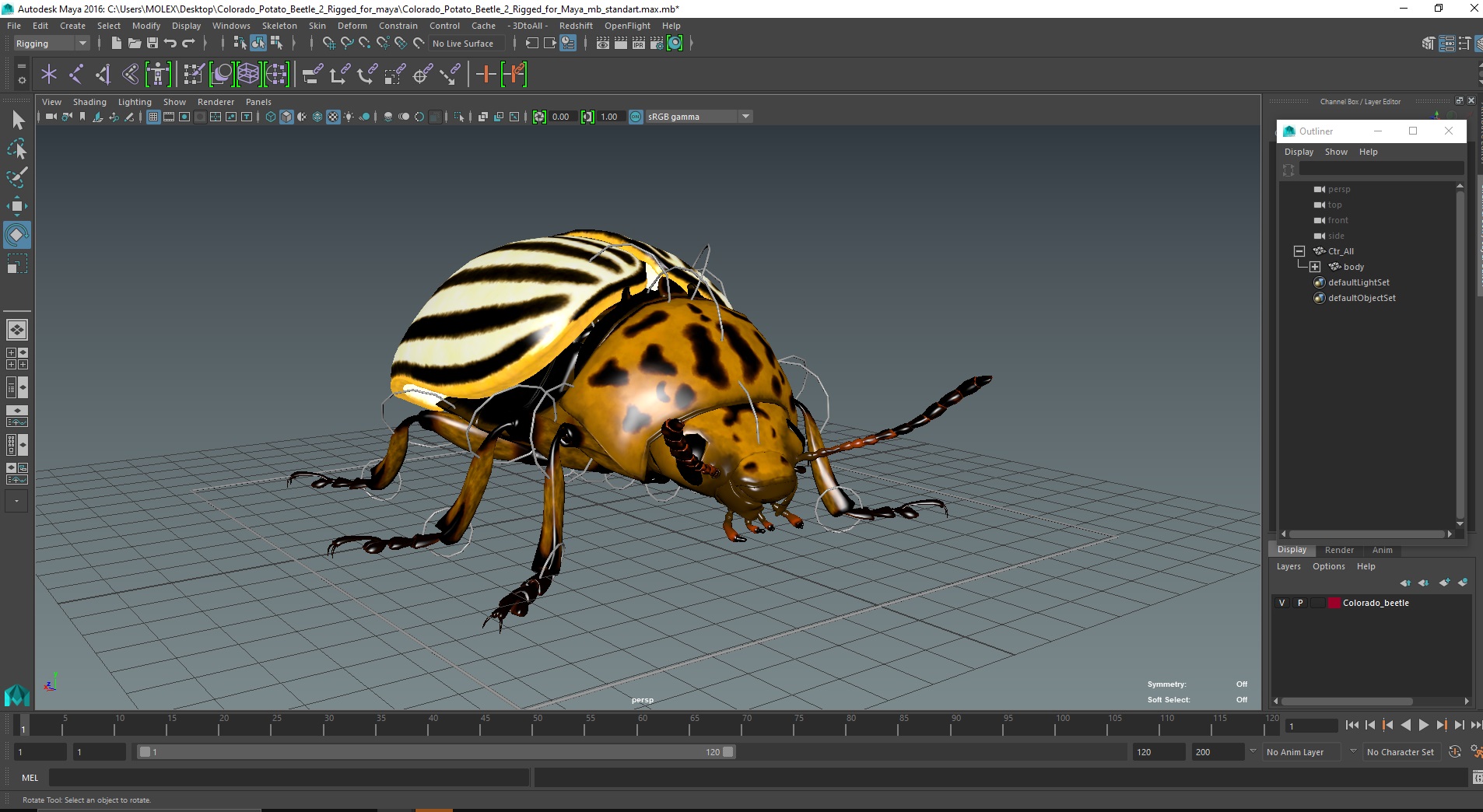
Task: Click the Play Forwards button
Action: point(1424,725)
